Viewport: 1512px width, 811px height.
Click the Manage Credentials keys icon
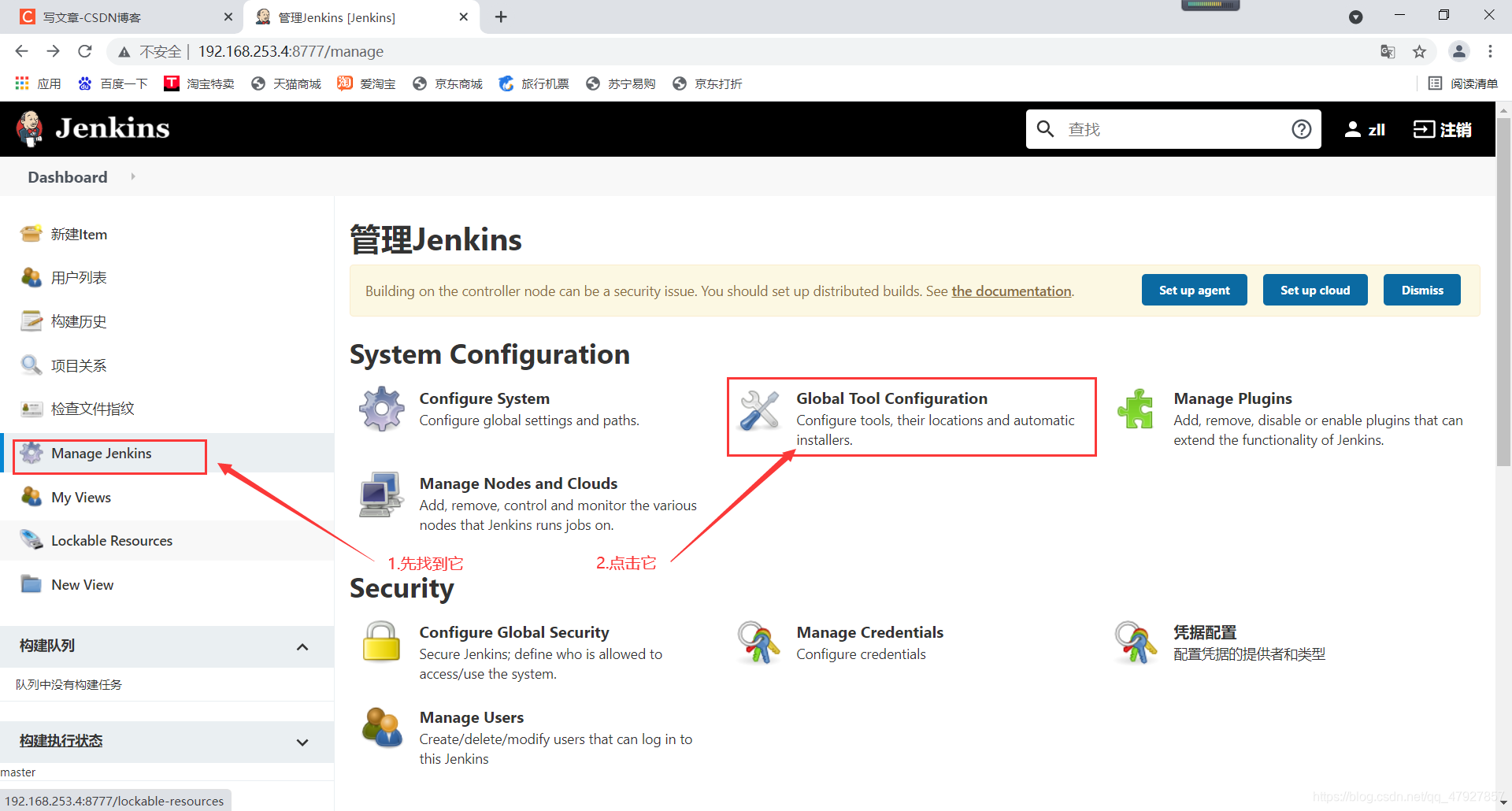(759, 642)
